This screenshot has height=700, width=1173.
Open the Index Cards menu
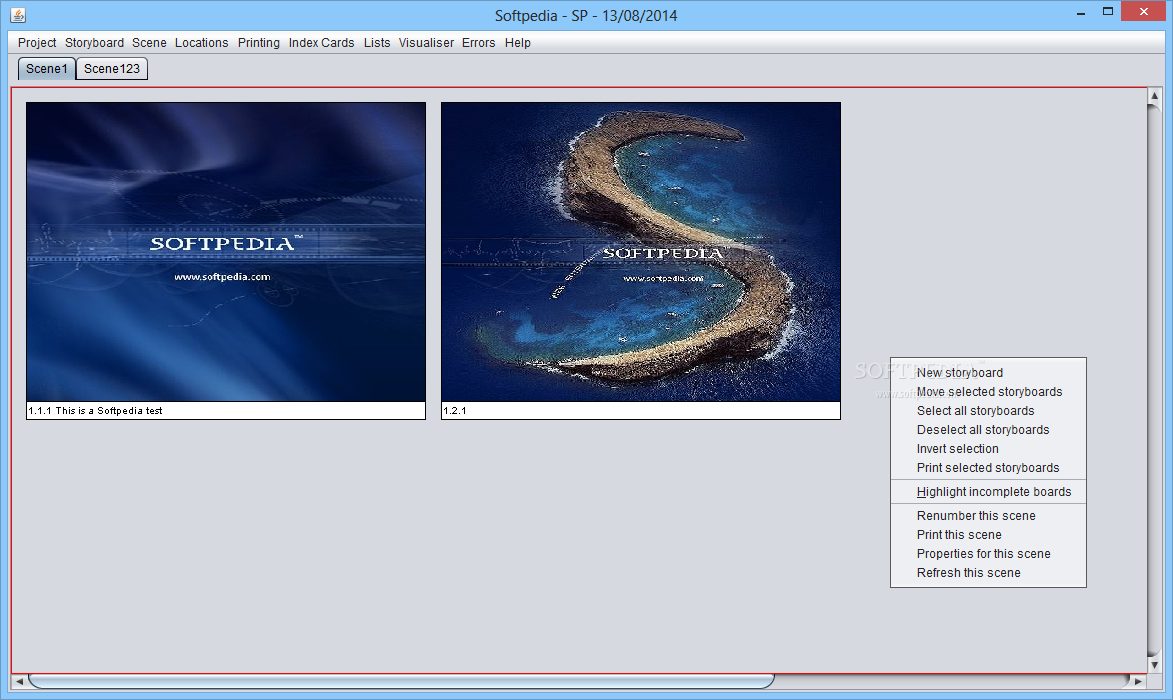pos(321,43)
